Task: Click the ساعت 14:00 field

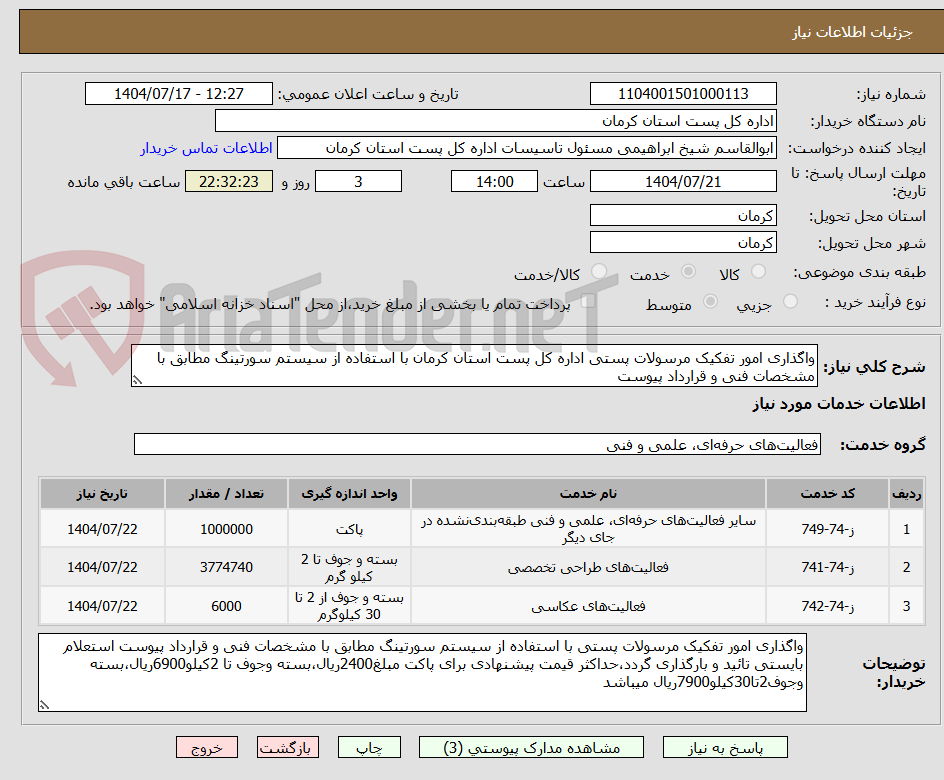Action: (x=494, y=181)
